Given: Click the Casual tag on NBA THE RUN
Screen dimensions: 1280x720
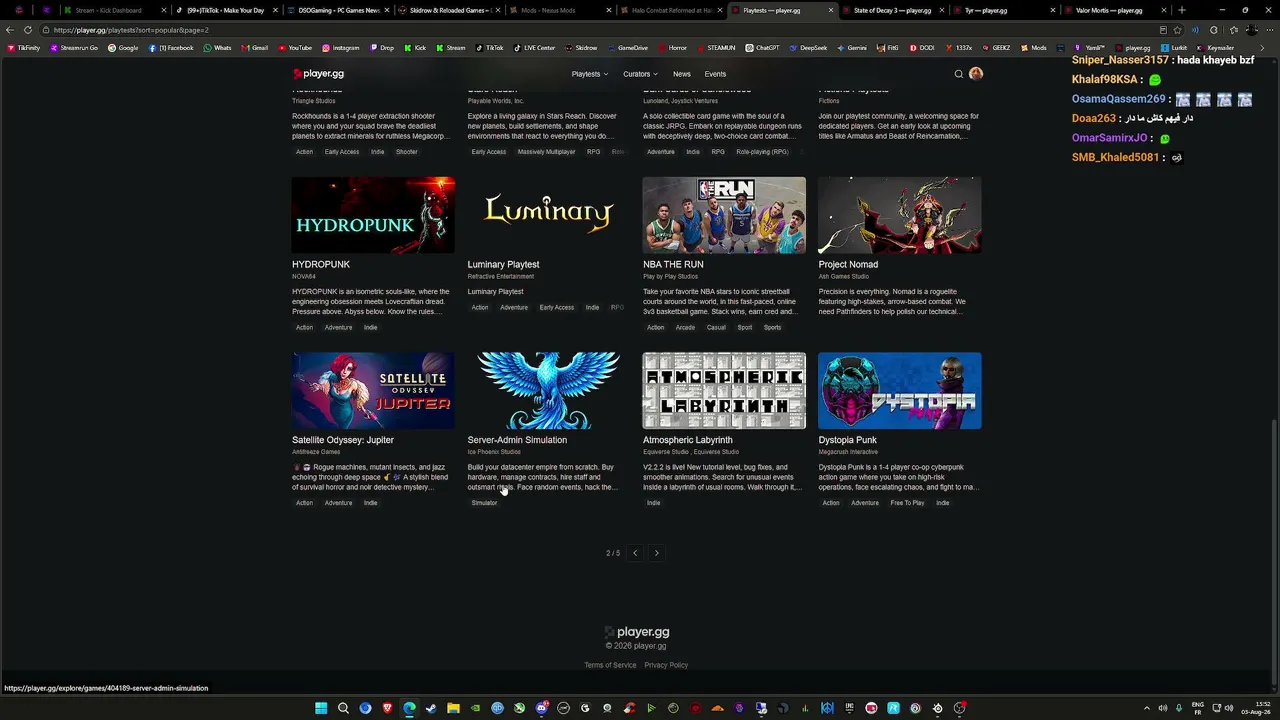Looking at the screenshot, I should [x=716, y=327].
